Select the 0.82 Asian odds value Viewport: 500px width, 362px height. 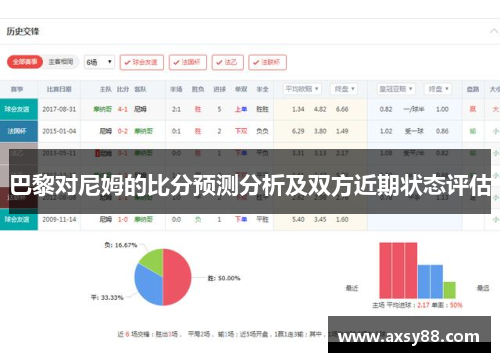click(x=386, y=109)
